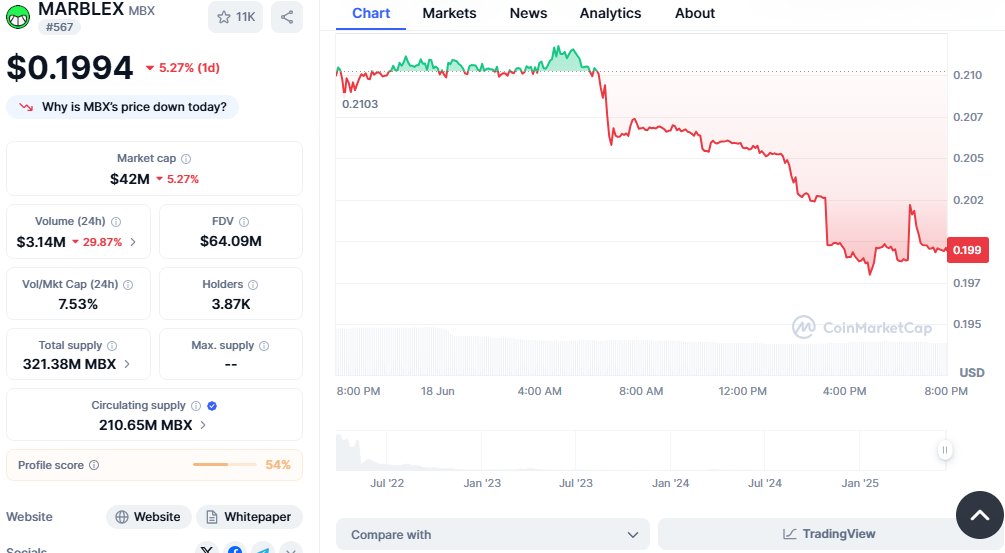Click the Total supply info icon
The height and width of the screenshot is (553, 1005).
pos(112,346)
